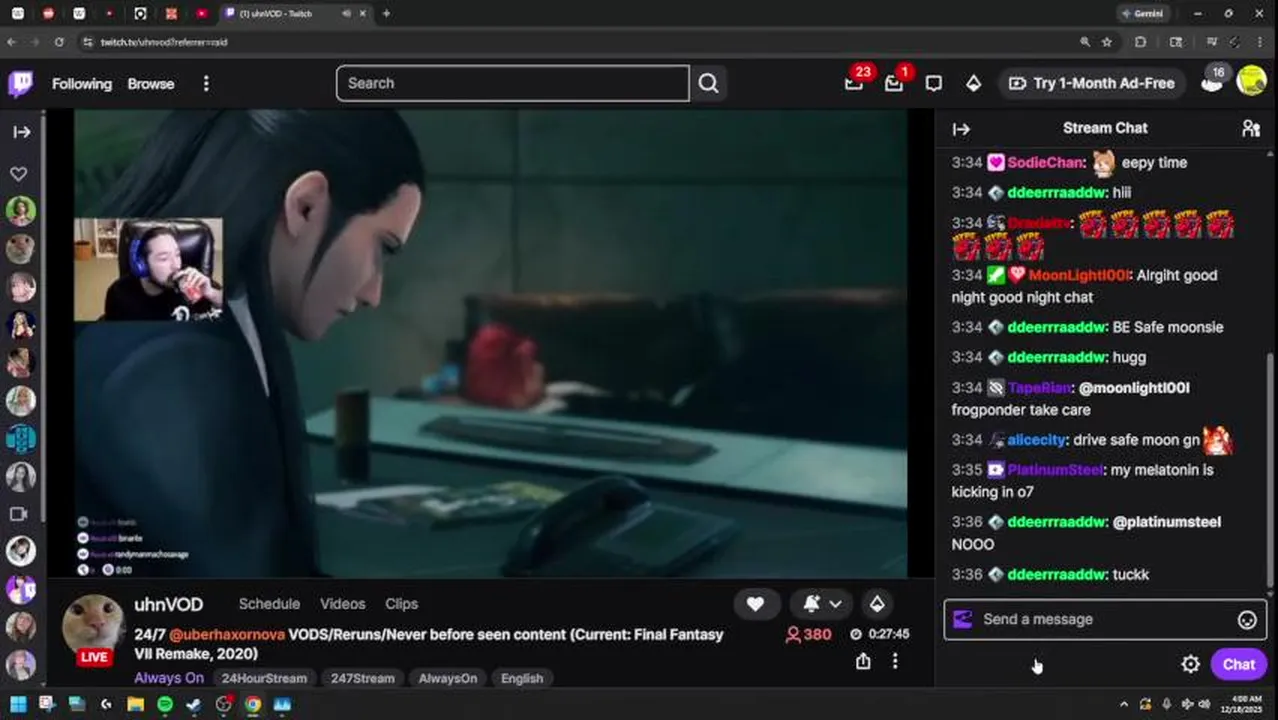Open the user avatar menu
The image size is (1278, 720).
pyautogui.click(x=1252, y=80)
